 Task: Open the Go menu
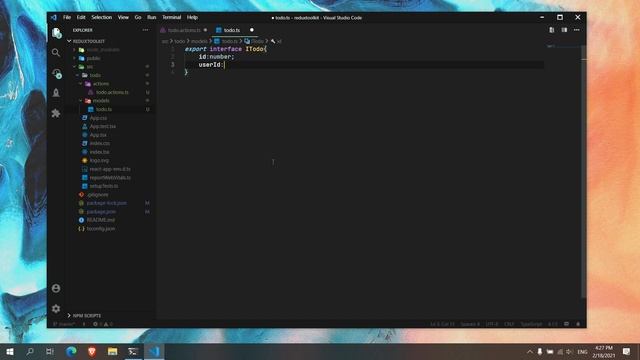point(138,18)
